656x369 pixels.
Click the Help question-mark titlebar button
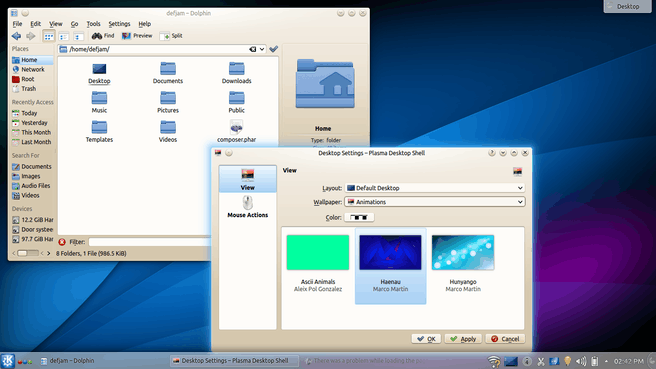492,153
